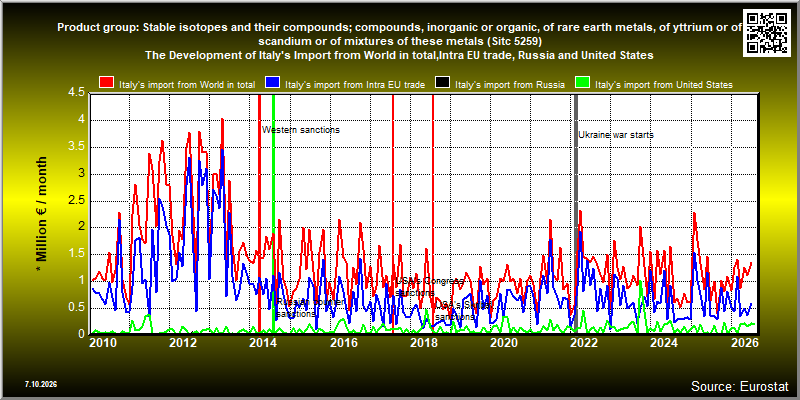Screen dimensions: 800x400
Task: Click the 3.5 y-axis value
Action: 76,147
